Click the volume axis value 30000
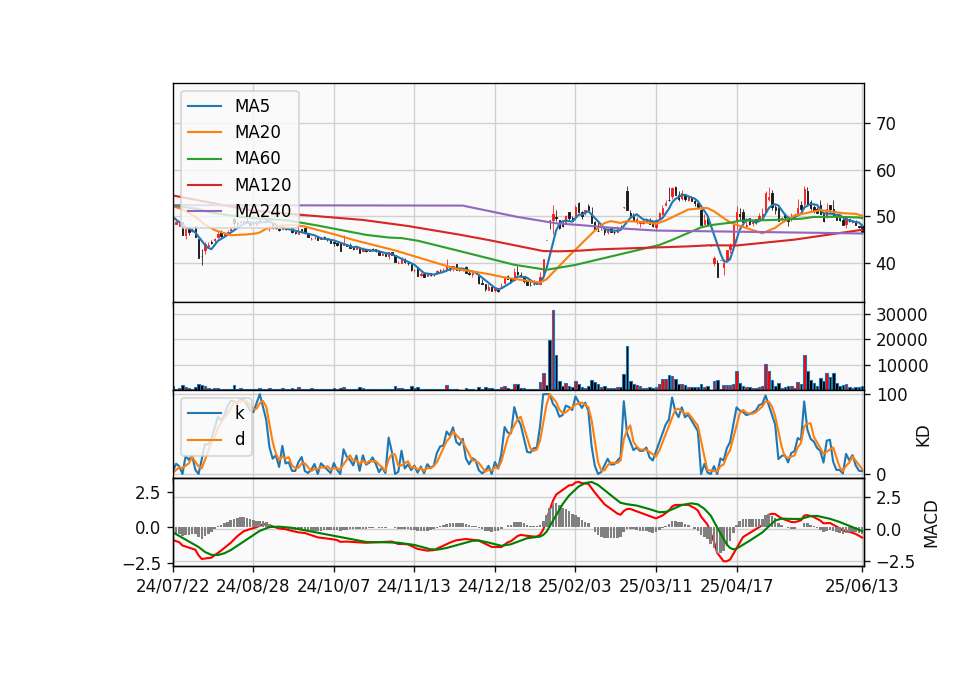This screenshot has width=960, height=690. 902,315
